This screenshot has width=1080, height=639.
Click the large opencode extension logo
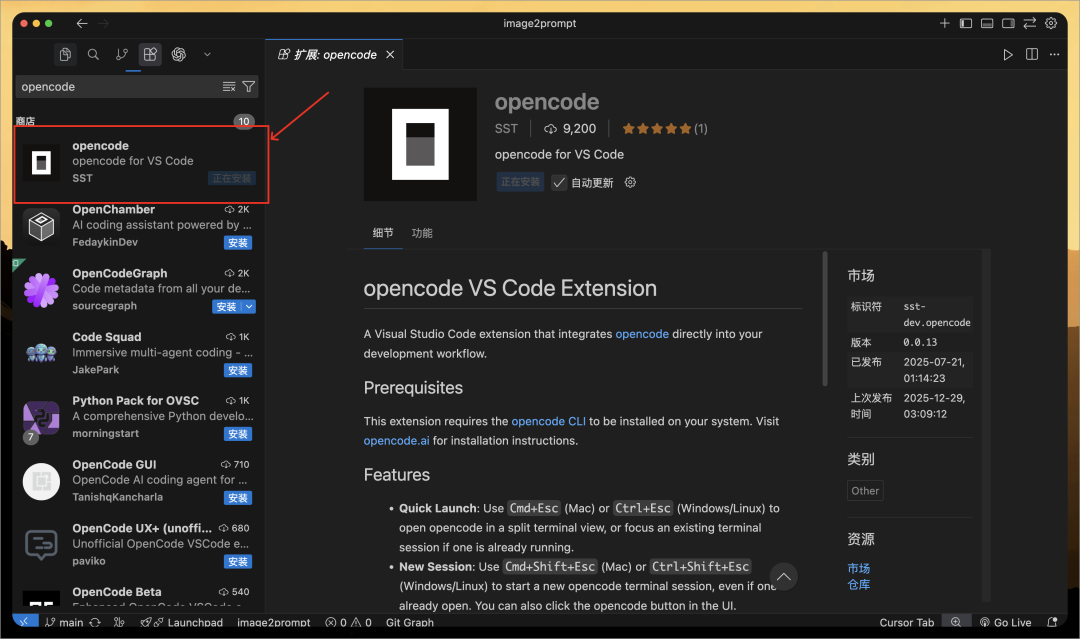[420, 144]
